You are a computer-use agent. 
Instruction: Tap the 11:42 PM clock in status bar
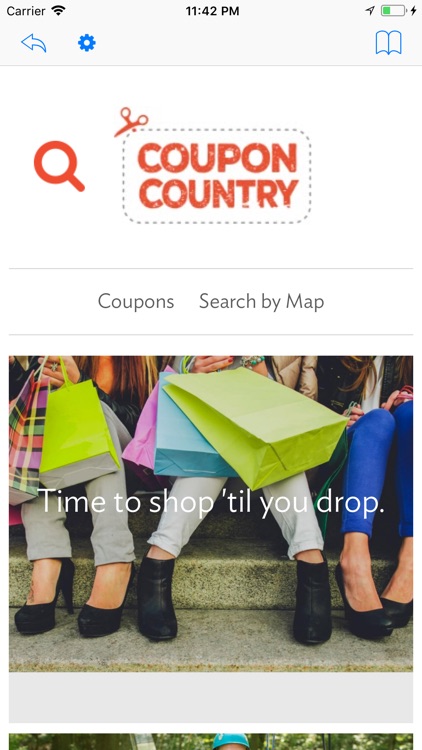pos(212,11)
